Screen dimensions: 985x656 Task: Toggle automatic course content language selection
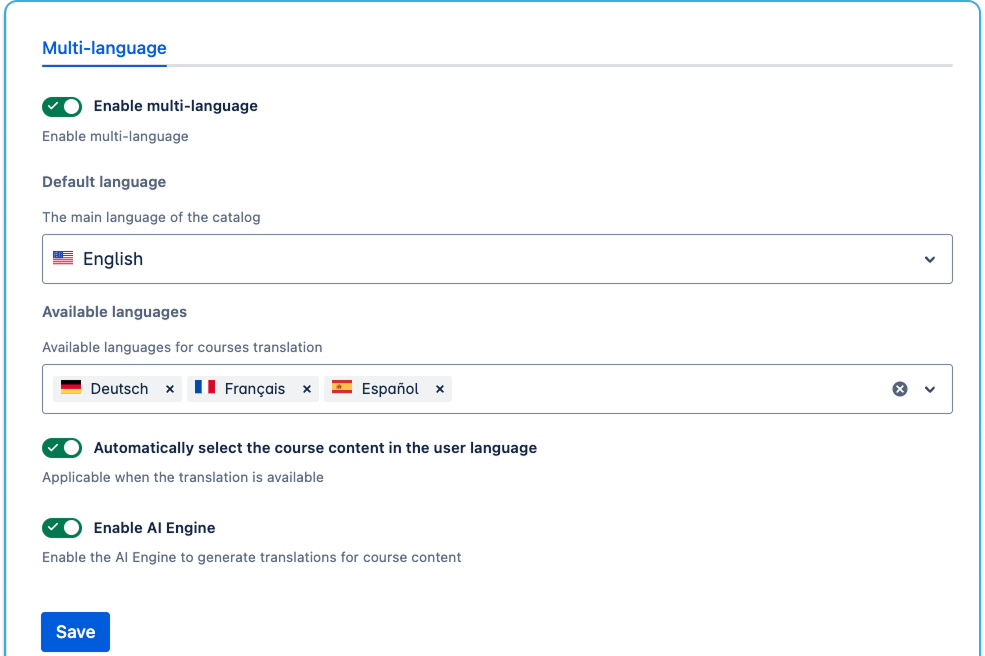click(62, 448)
